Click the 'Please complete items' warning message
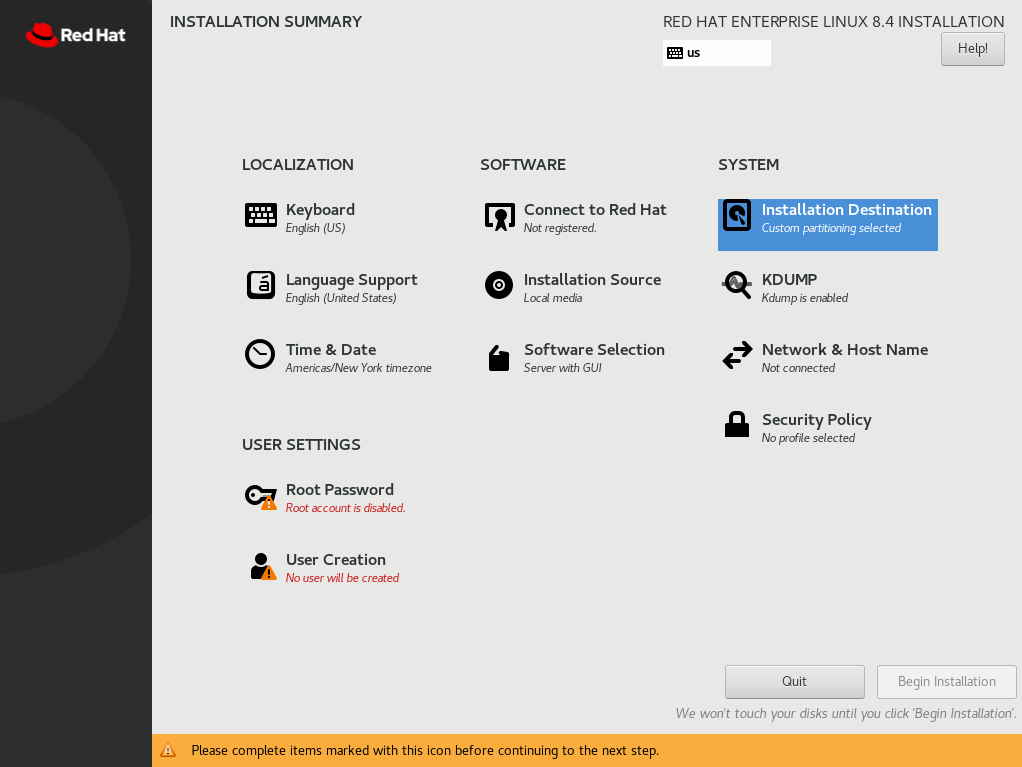The width and height of the screenshot is (1022, 767). pyautogui.click(x=425, y=751)
